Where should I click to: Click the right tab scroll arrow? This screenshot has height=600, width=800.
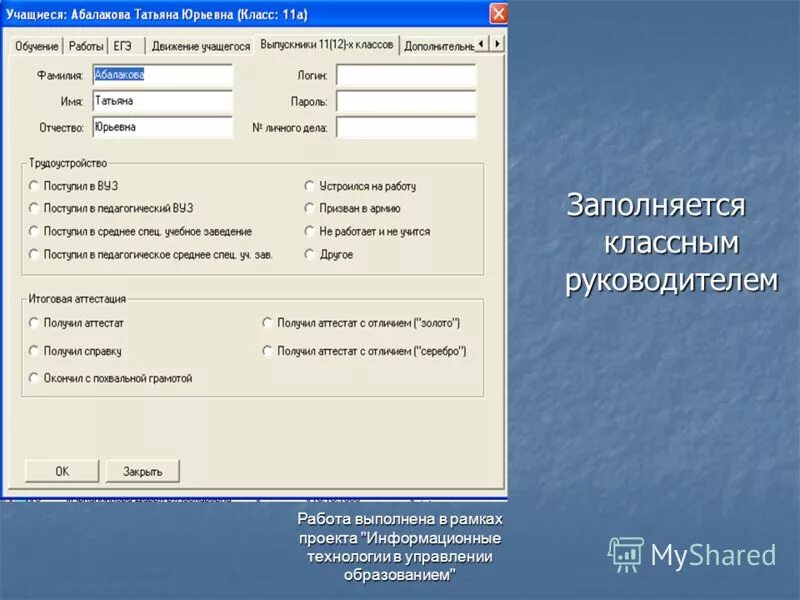(496, 44)
